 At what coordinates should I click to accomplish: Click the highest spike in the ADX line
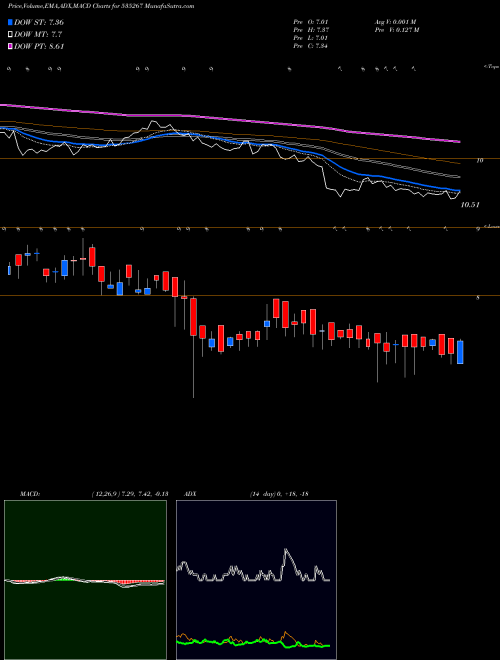tap(286, 549)
